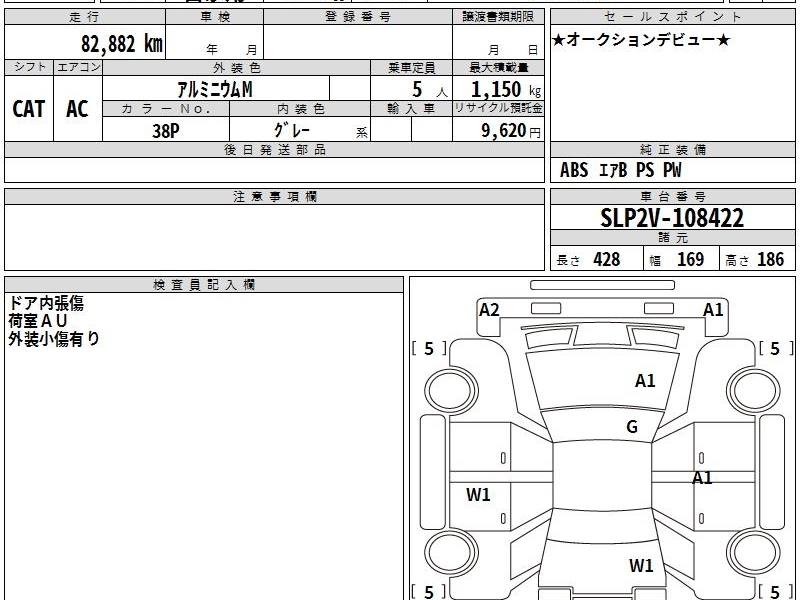Click the A2 damage mark on the diagram
The width and height of the screenshot is (800, 600).
pos(489,310)
